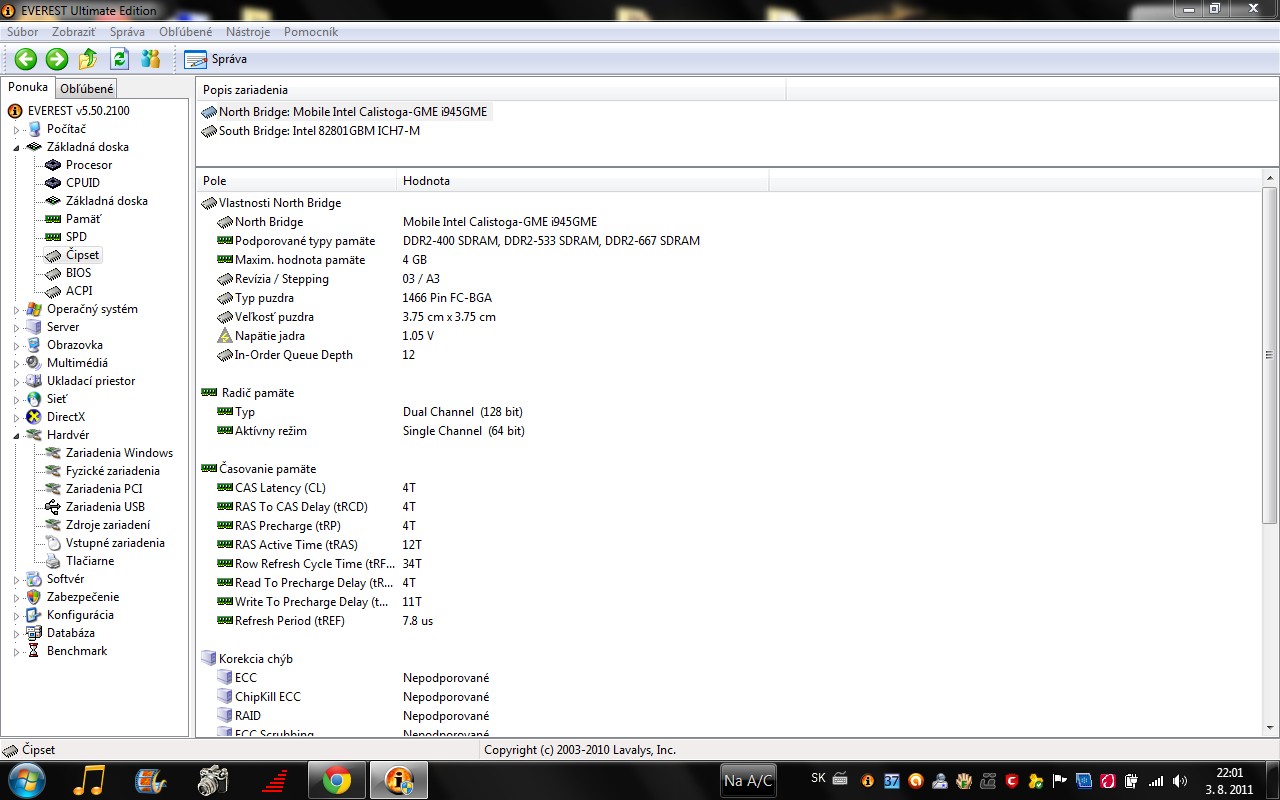Click the Sieť network icon

(x=34, y=399)
